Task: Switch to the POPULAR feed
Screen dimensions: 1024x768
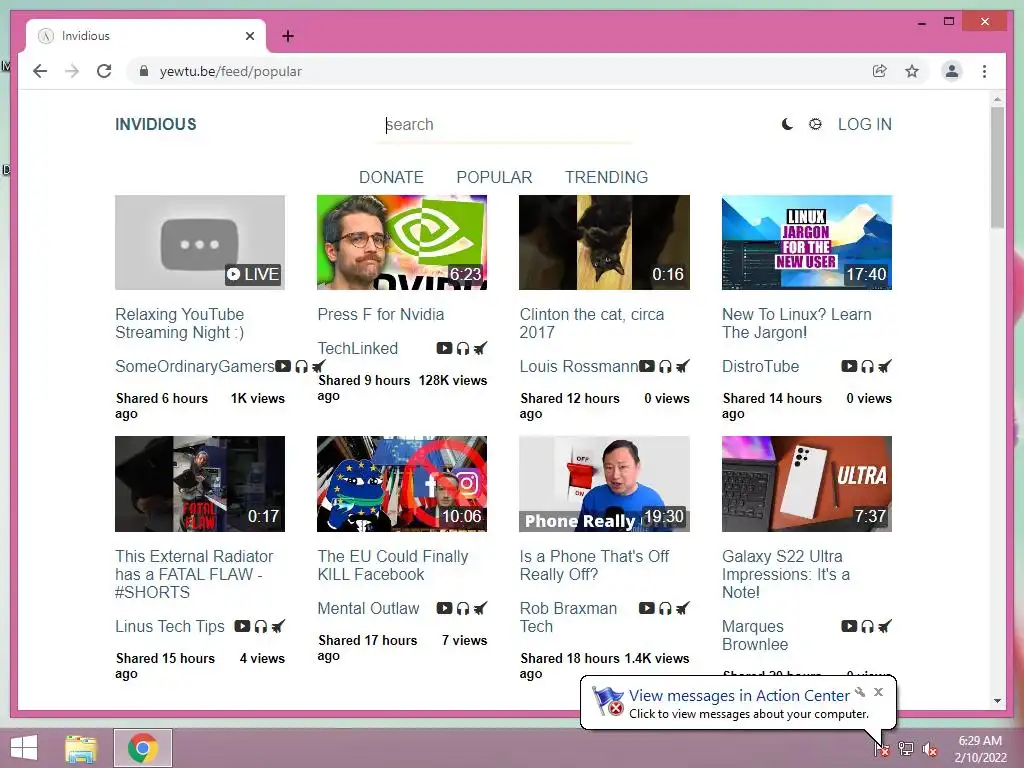Action: 494,177
